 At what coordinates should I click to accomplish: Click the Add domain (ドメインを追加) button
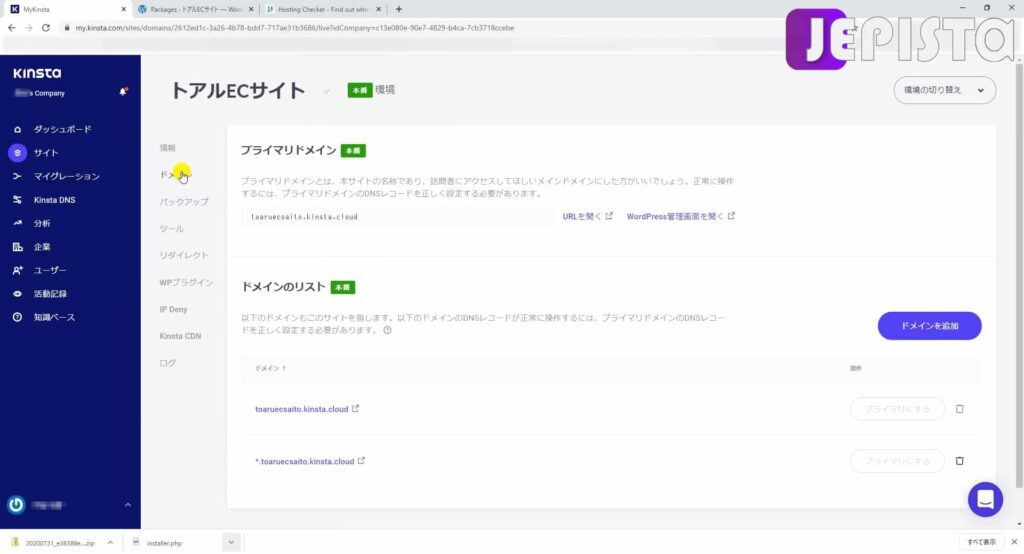click(929, 325)
